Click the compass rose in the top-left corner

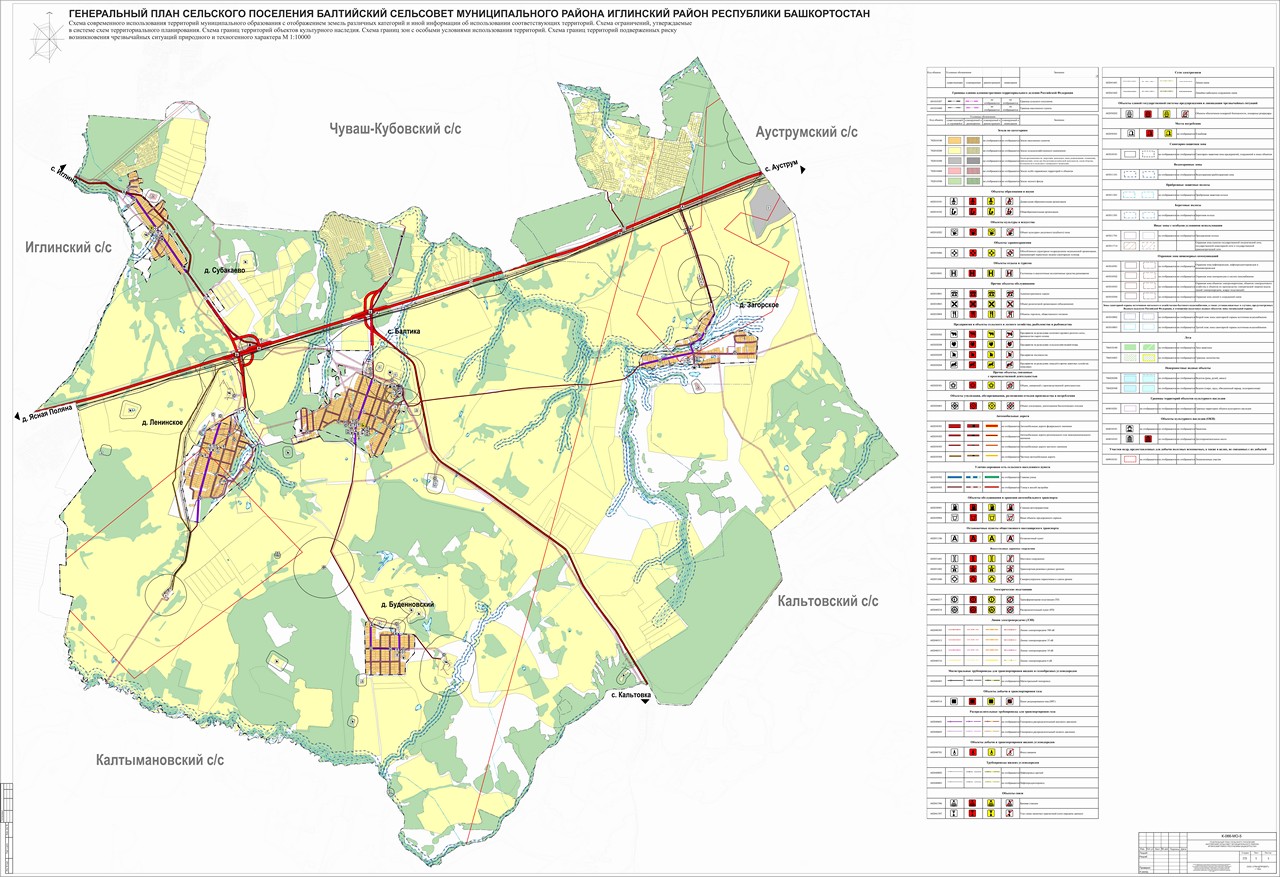coord(46,38)
